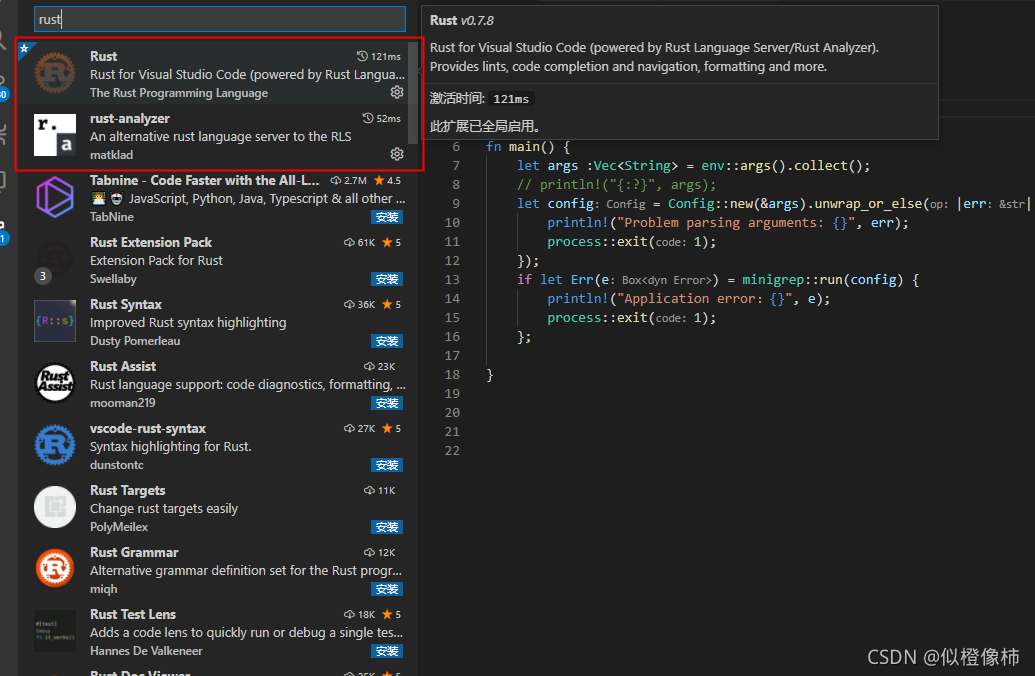Install the TabNine extension
The image size is (1035, 676).
387,217
